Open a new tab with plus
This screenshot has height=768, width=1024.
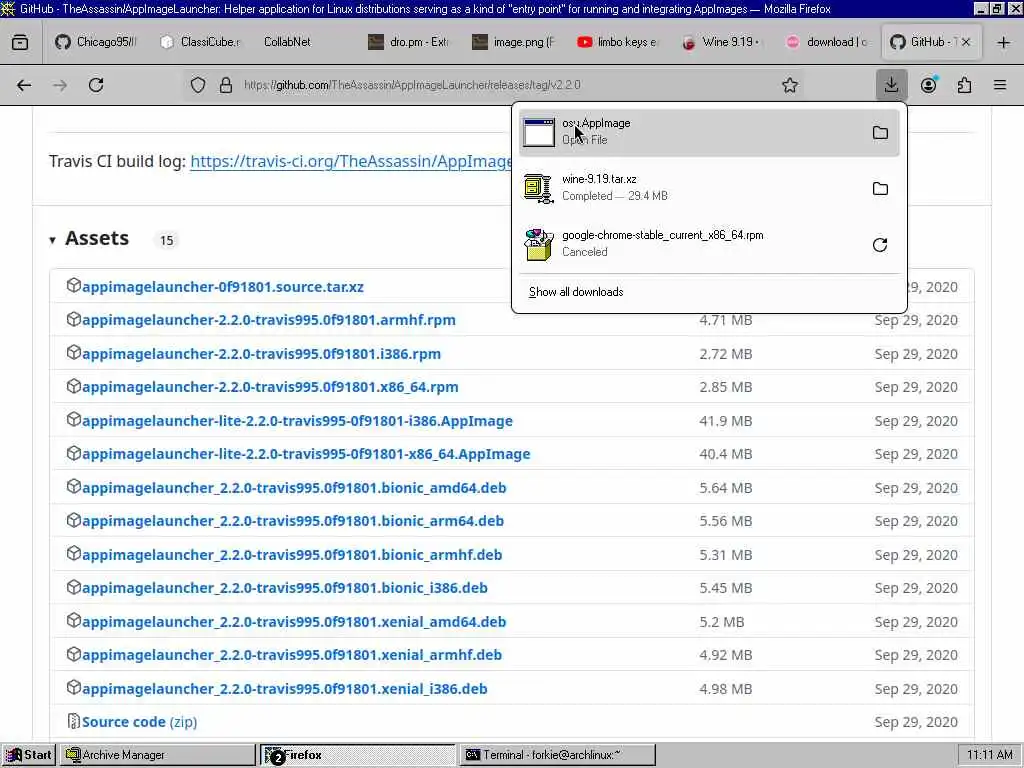[1004, 42]
